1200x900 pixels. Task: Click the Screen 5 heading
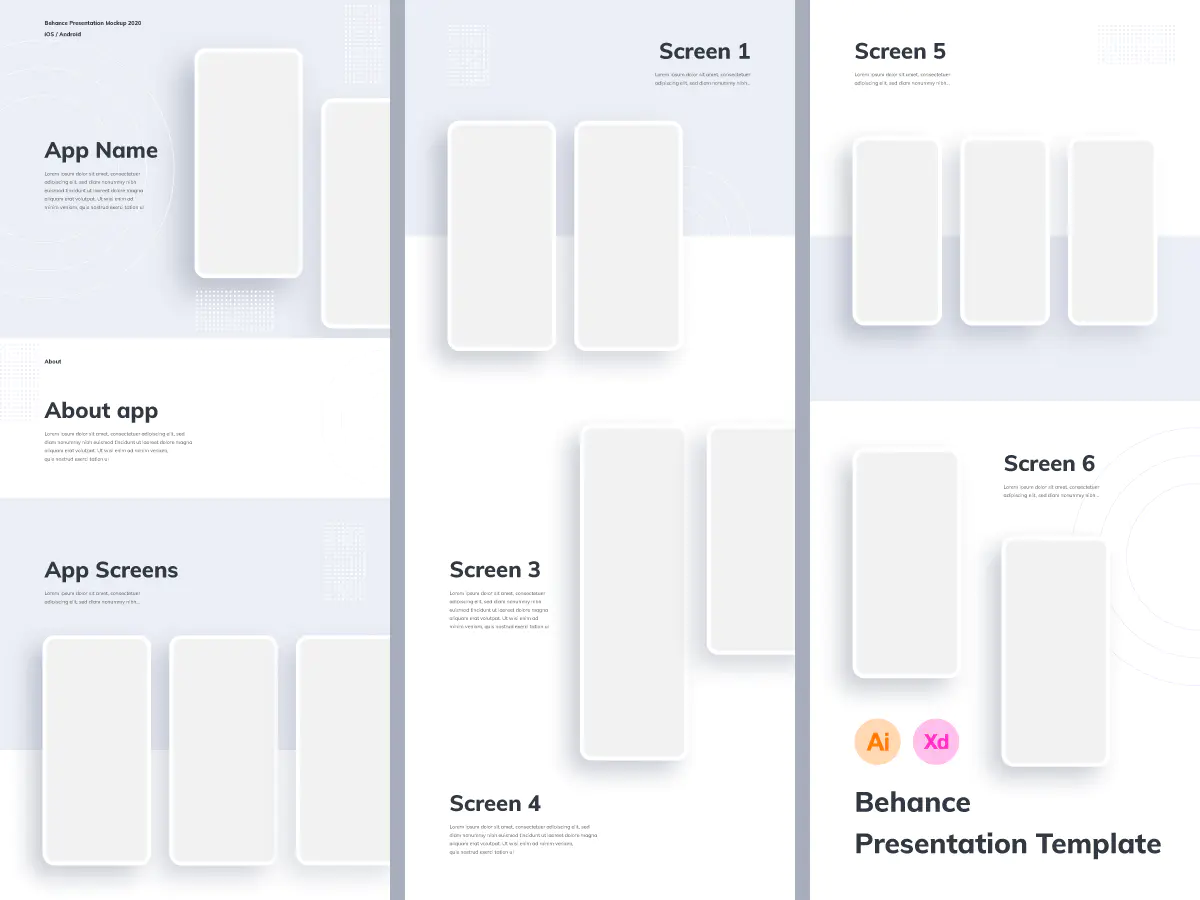(900, 51)
